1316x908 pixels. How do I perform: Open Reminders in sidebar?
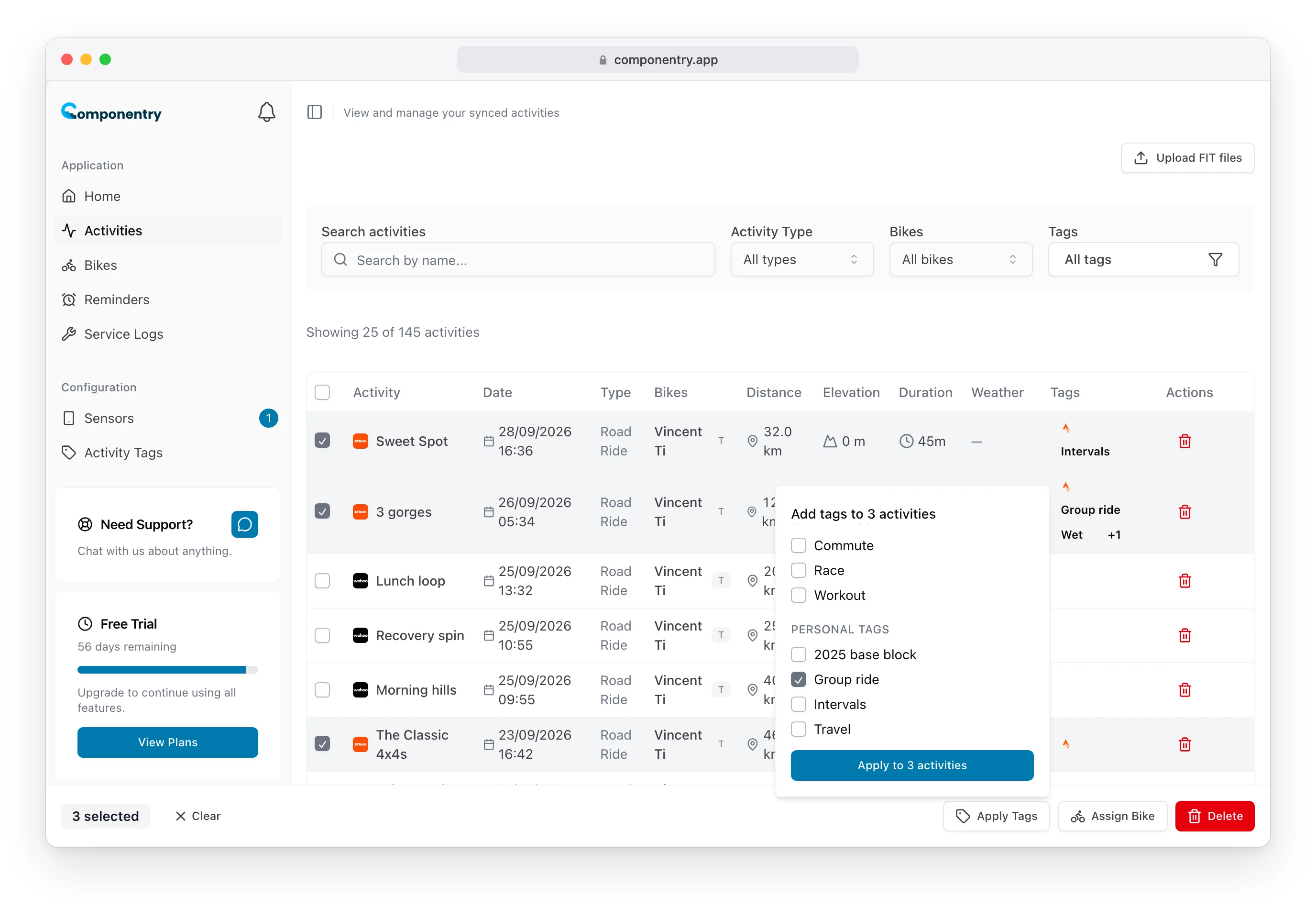click(x=168, y=299)
